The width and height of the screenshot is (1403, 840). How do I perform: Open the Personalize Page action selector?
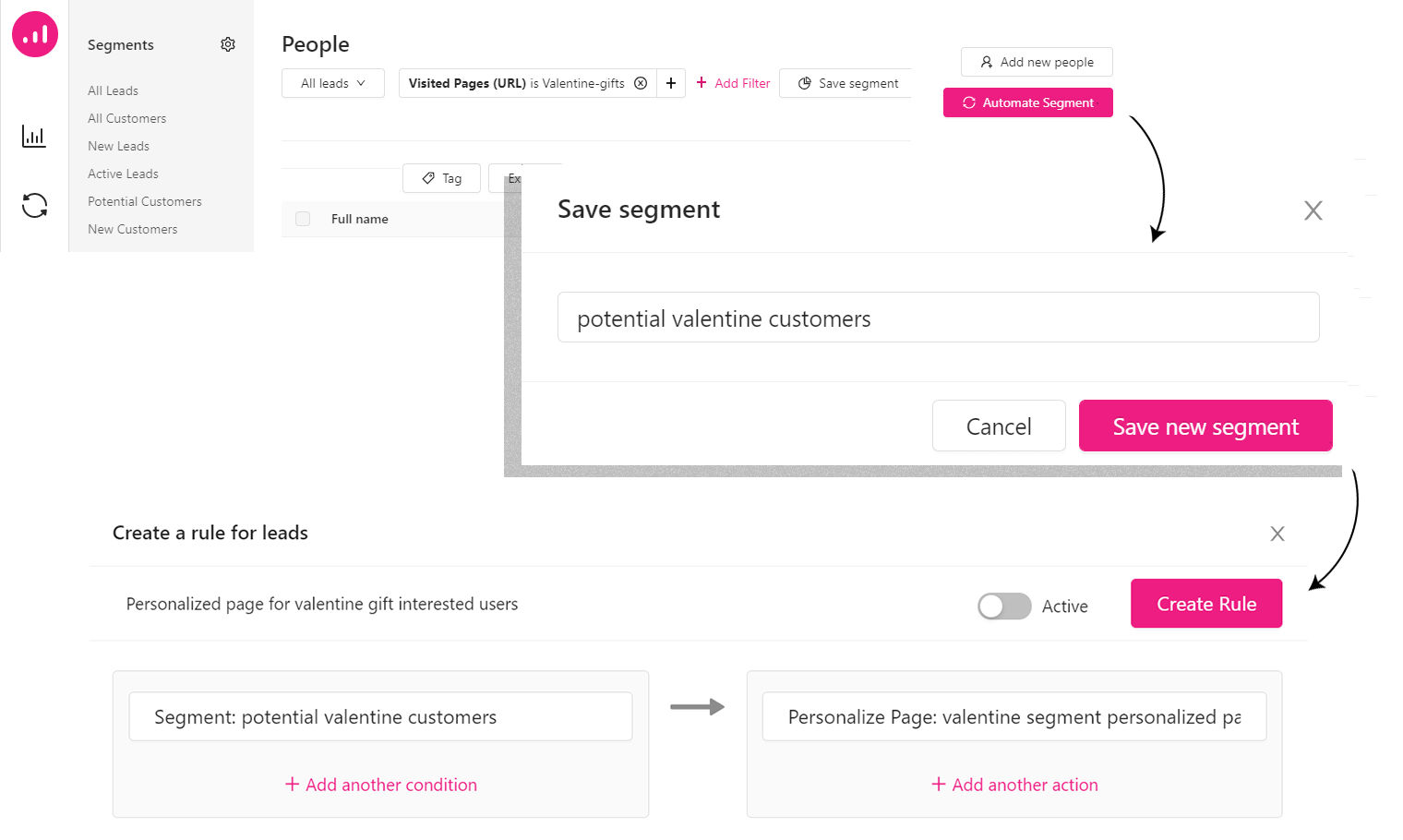[1013, 716]
